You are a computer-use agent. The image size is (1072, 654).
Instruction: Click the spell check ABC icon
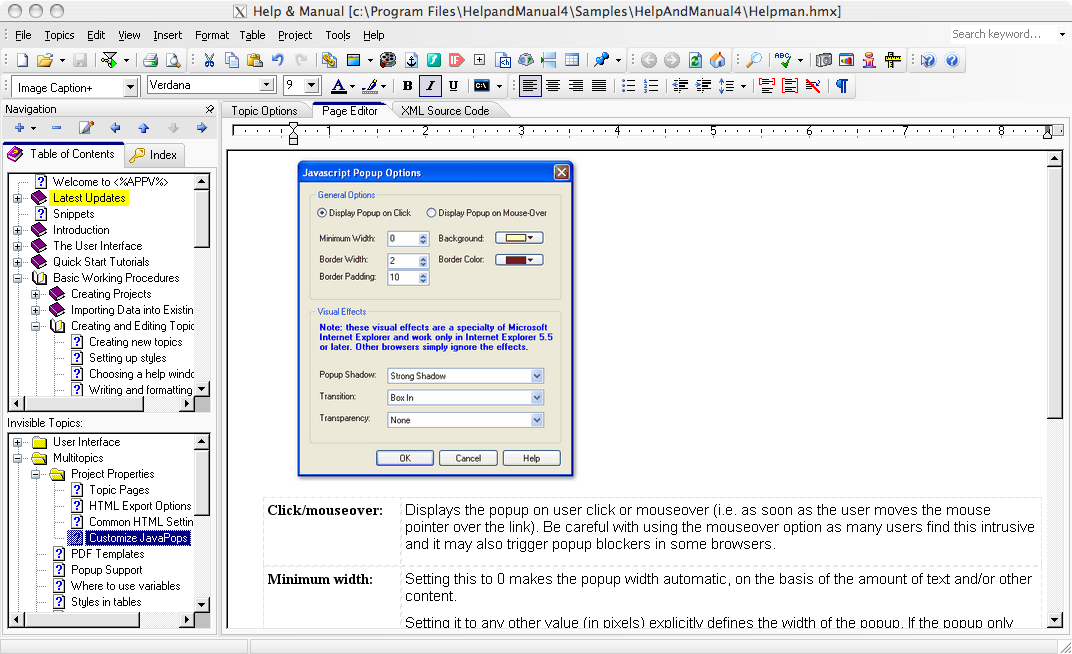click(782, 59)
